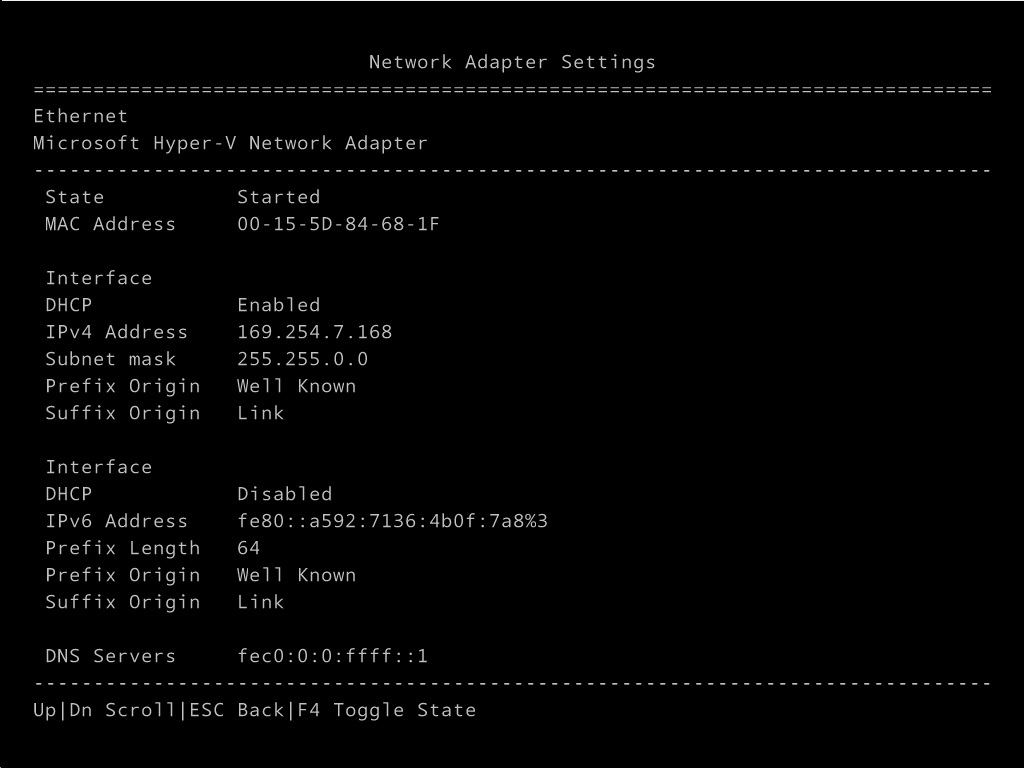This screenshot has height=768, width=1024.
Task: Click the DNS Servers label
Action: (110, 656)
